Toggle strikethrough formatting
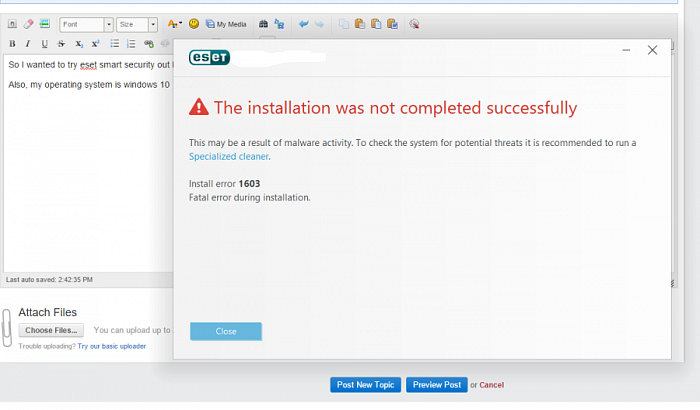 tap(61, 44)
